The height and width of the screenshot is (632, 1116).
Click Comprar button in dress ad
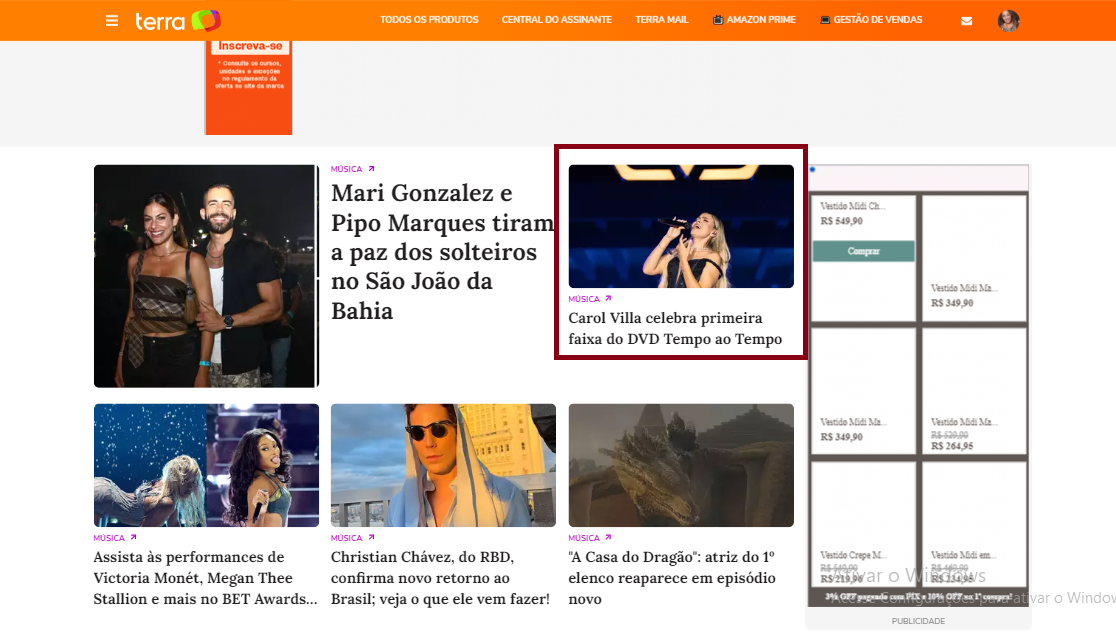point(863,251)
